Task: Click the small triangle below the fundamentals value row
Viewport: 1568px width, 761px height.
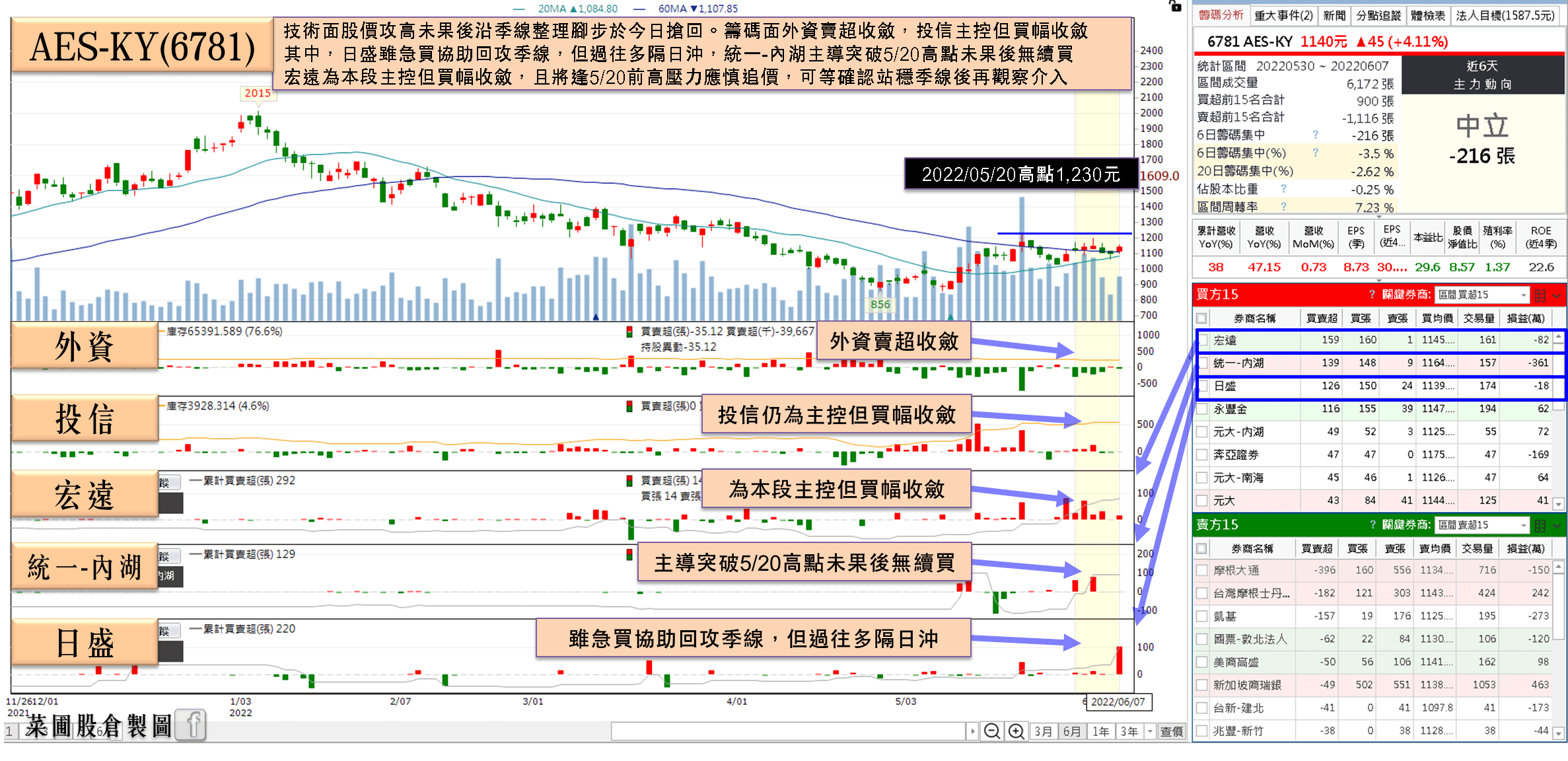Action: point(1379,280)
